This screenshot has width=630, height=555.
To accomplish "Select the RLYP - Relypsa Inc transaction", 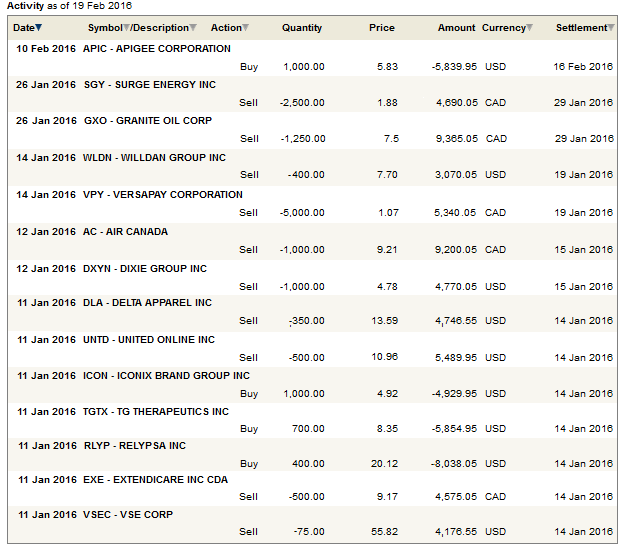I will point(134,446).
